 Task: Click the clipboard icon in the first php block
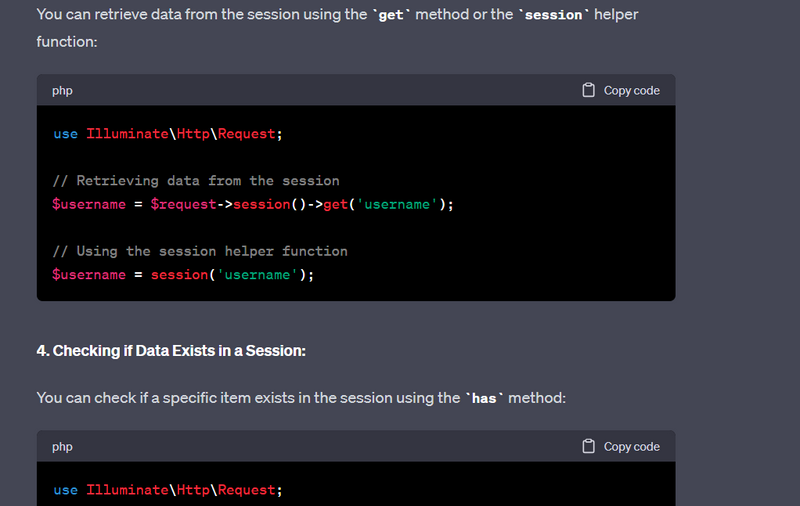pyautogui.click(x=588, y=90)
